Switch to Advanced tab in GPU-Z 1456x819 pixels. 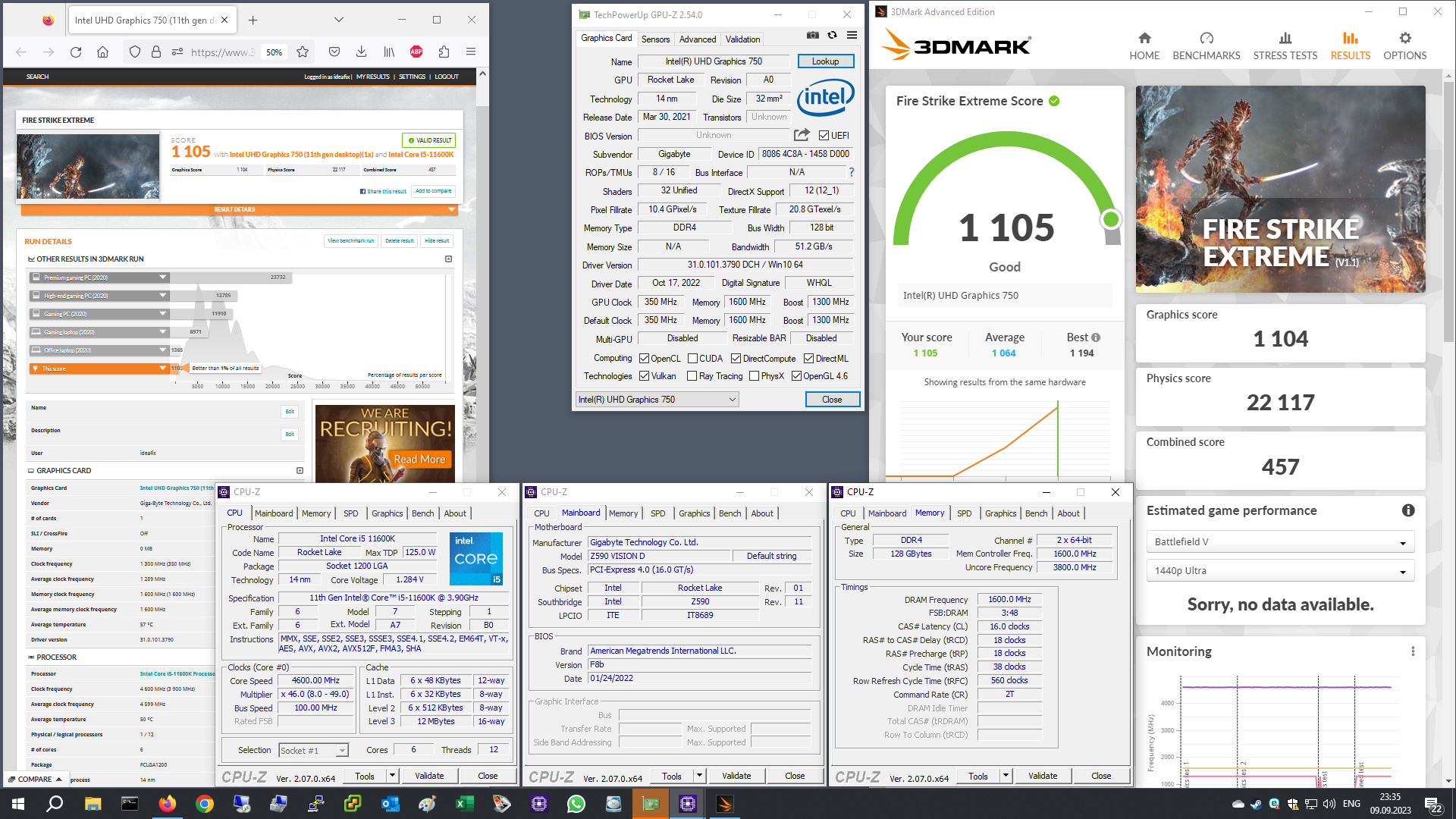tap(697, 39)
